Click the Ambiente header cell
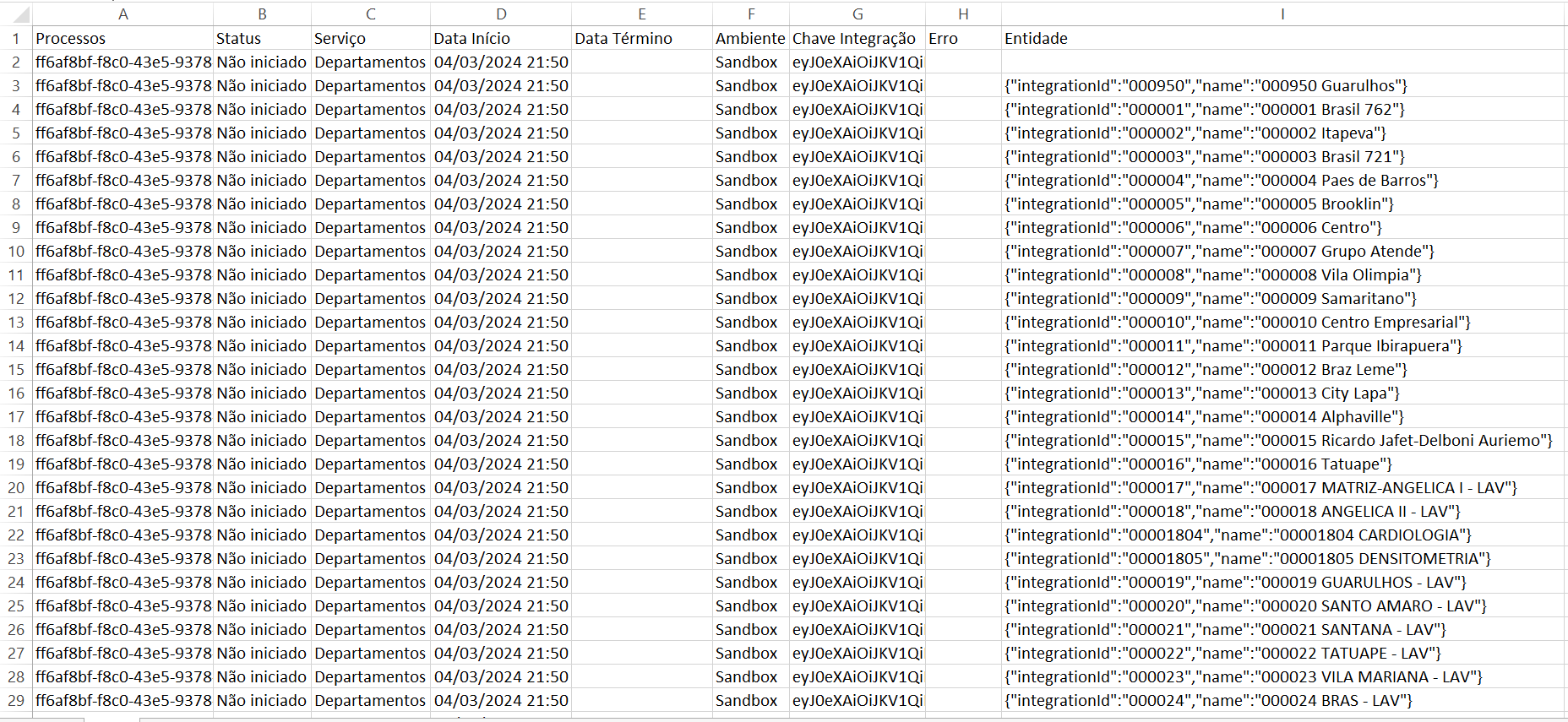This screenshot has height=722, width=1568. pos(750,39)
